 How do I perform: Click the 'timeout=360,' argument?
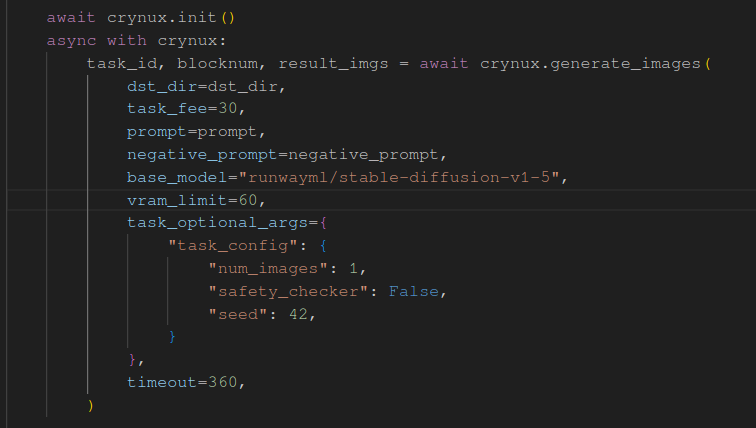[186, 382]
